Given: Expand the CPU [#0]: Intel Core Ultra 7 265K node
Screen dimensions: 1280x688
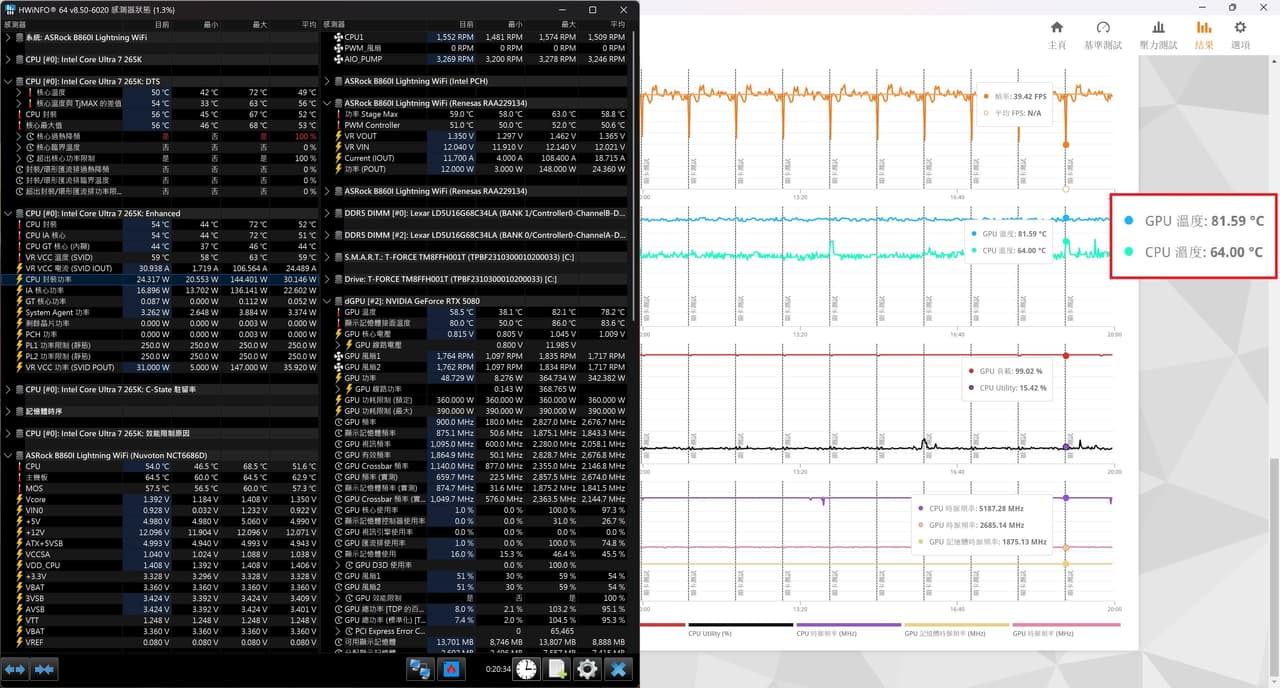Looking at the screenshot, I should (x=8, y=59).
